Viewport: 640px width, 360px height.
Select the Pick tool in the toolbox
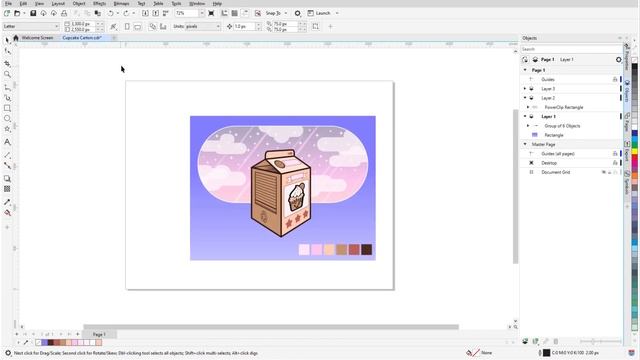[x=7, y=40]
